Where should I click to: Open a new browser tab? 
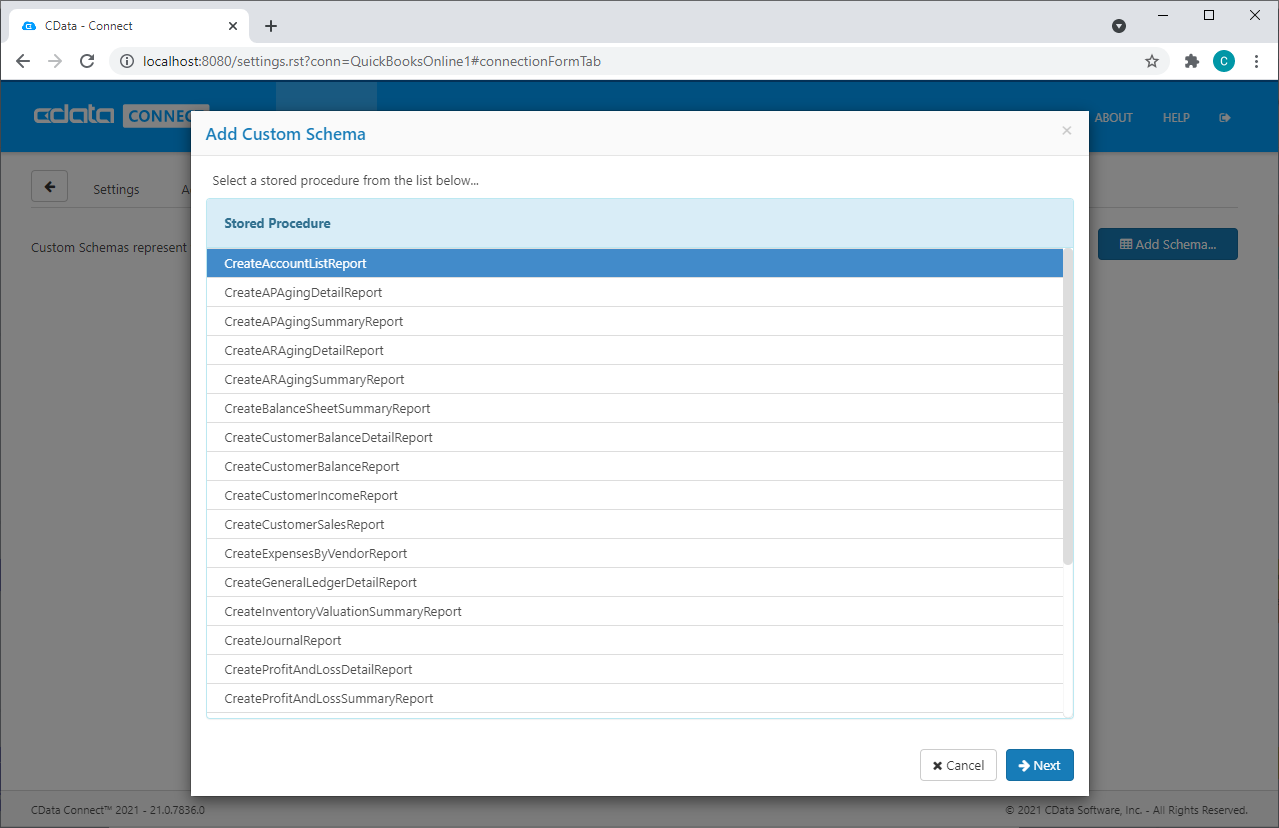pyautogui.click(x=271, y=26)
